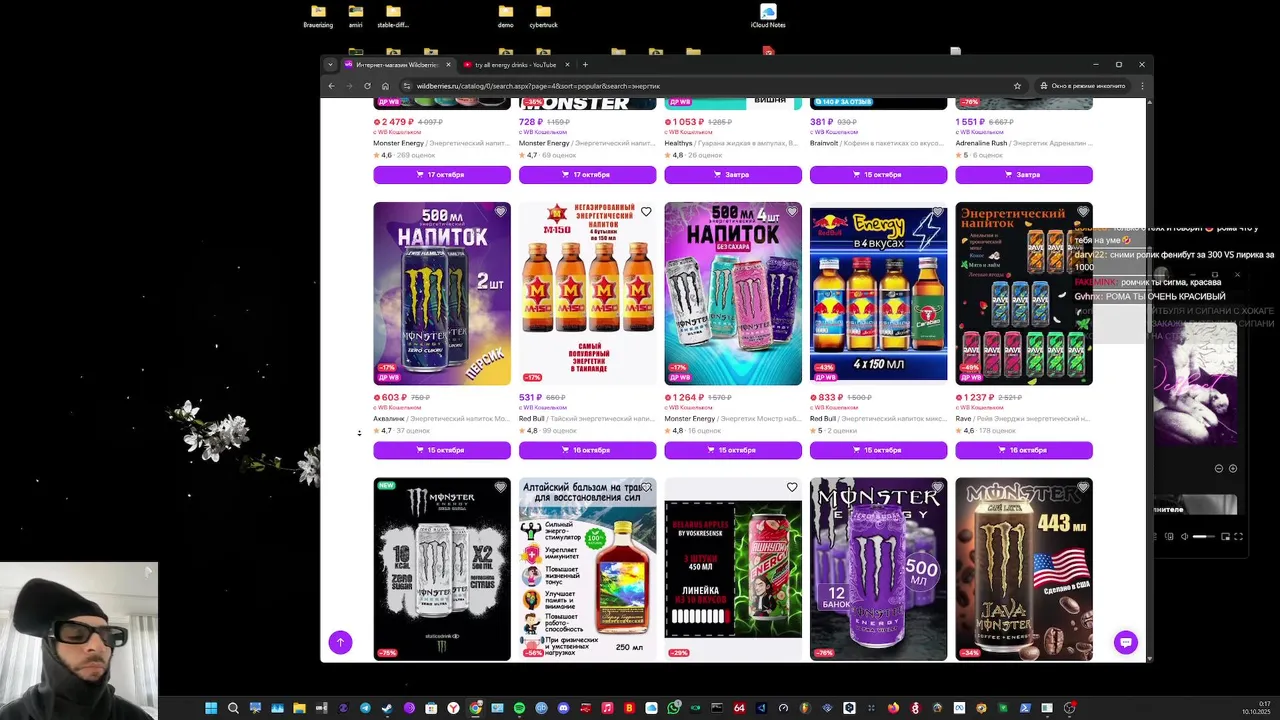
Task: Add 531 ₽ Red Bull Thai drink to cart
Action: pyautogui.click(x=588, y=450)
